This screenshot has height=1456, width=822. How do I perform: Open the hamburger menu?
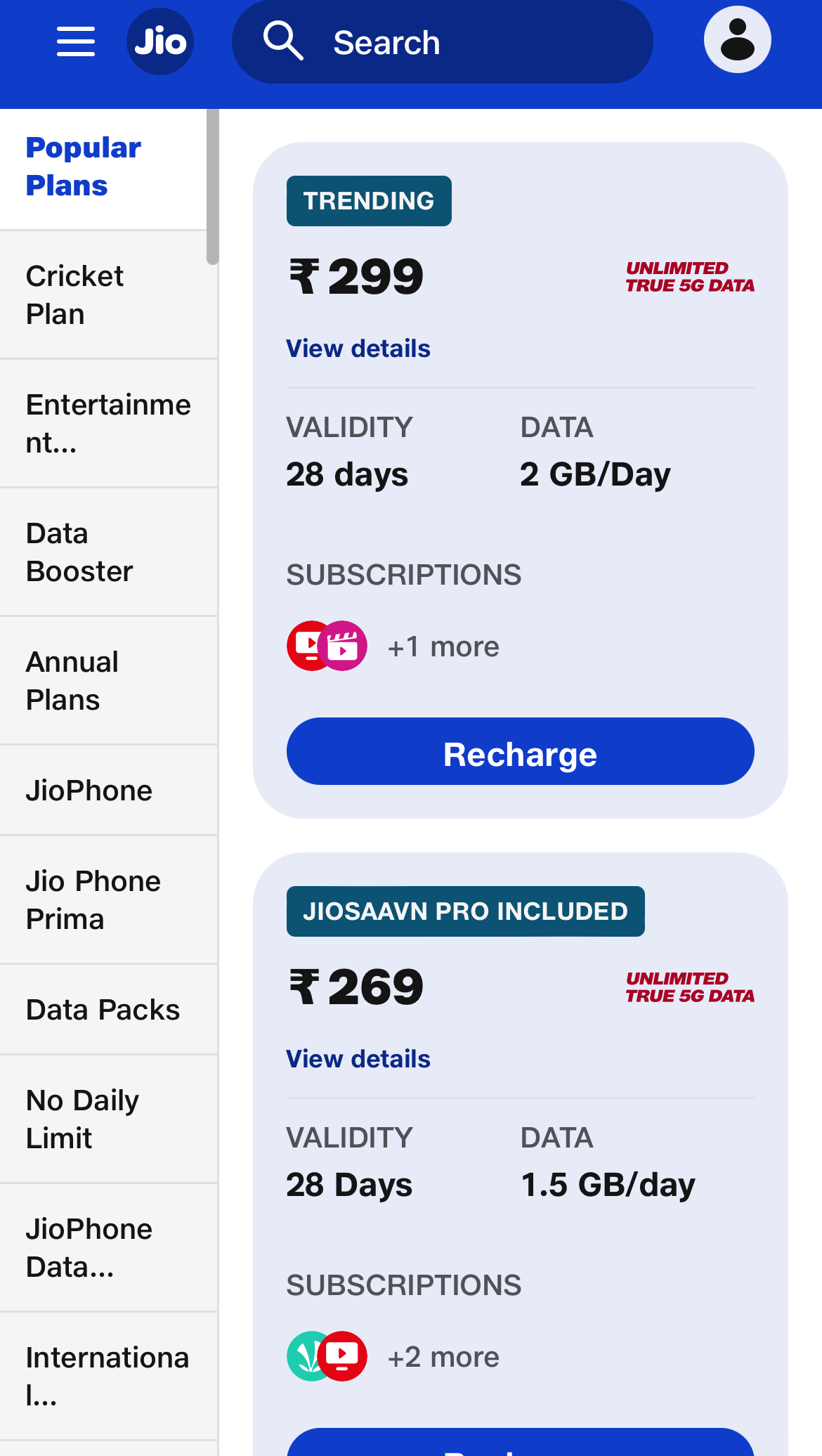point(76,41)
